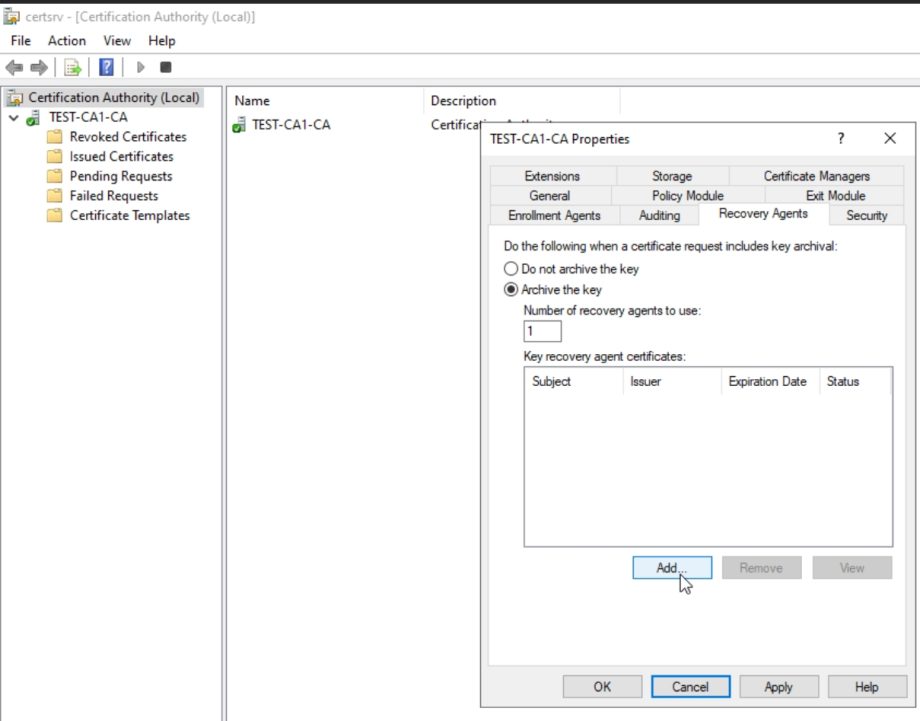Click the Back navigation arrow in the toolbar
920x721 pixels.
pos(13,67)
